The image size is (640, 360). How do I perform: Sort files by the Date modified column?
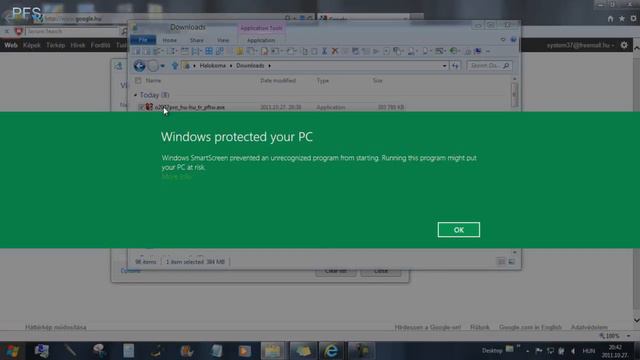pyautogui.click(x=278, y=80)
